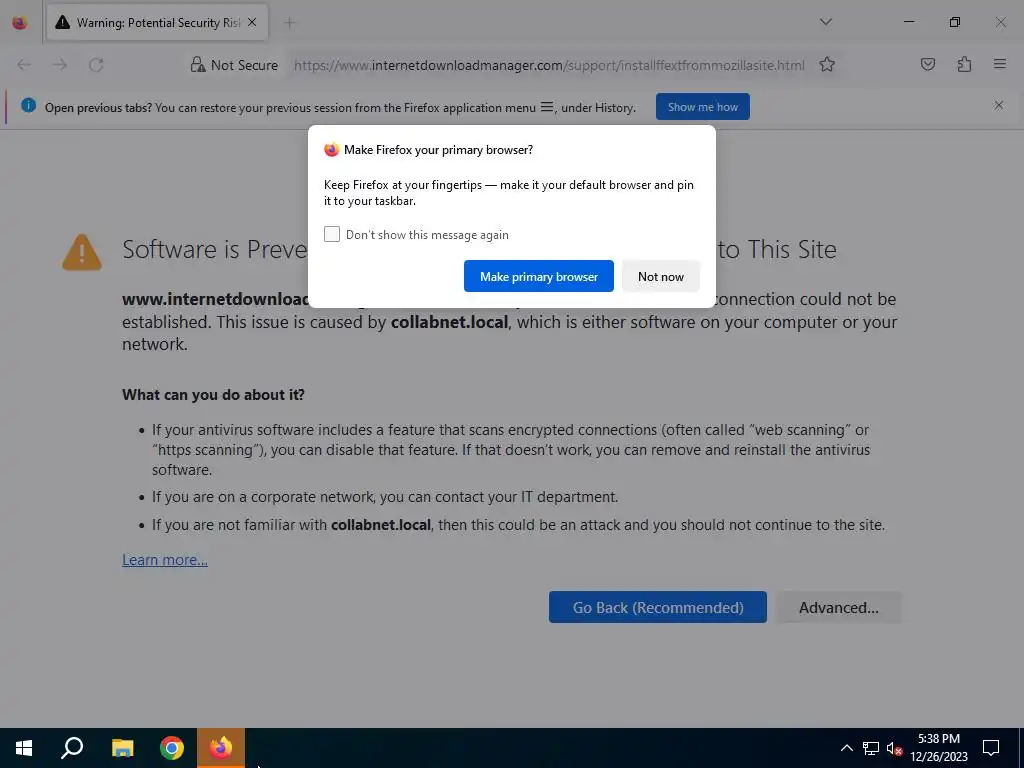Click the Firefox logo in dialog title
Image resolution: width=1024 pixels, height=768 pixels.
coord(332,150)
